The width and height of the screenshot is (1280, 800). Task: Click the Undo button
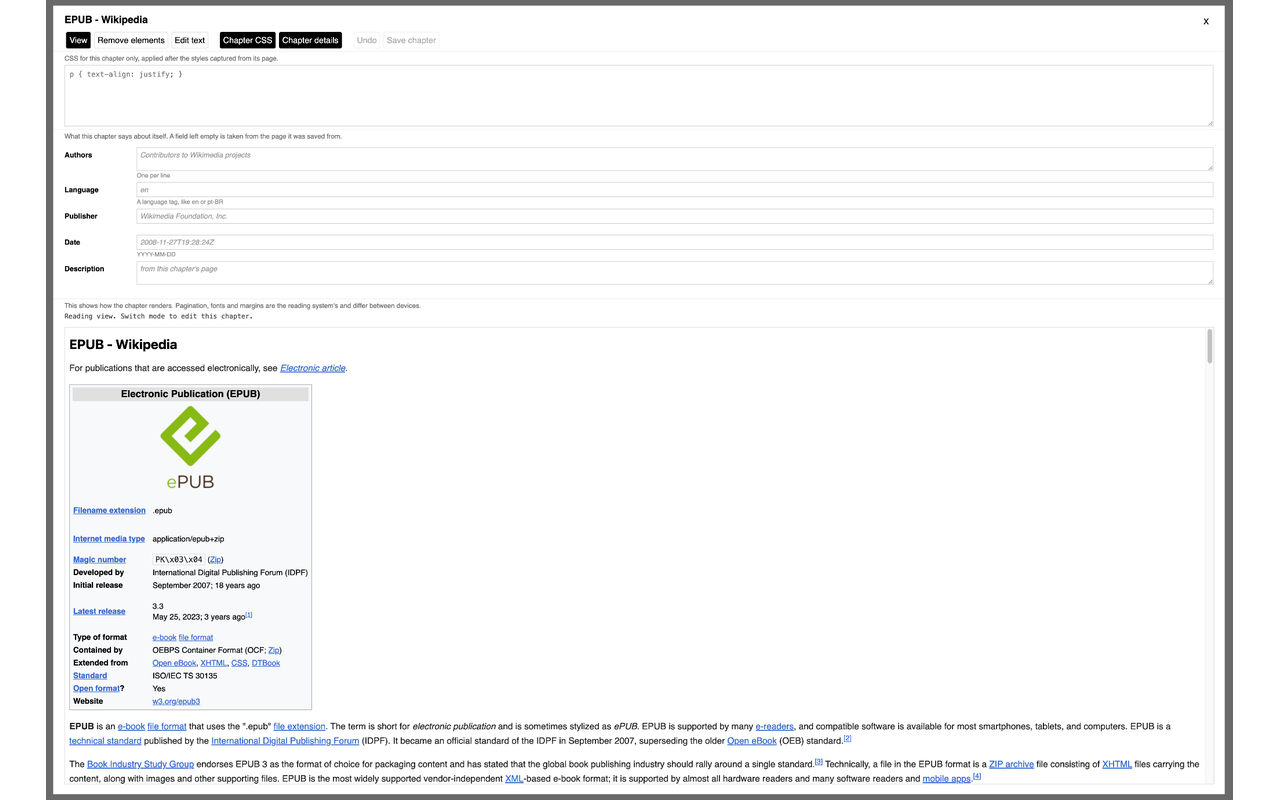click(x=367, y=40)
